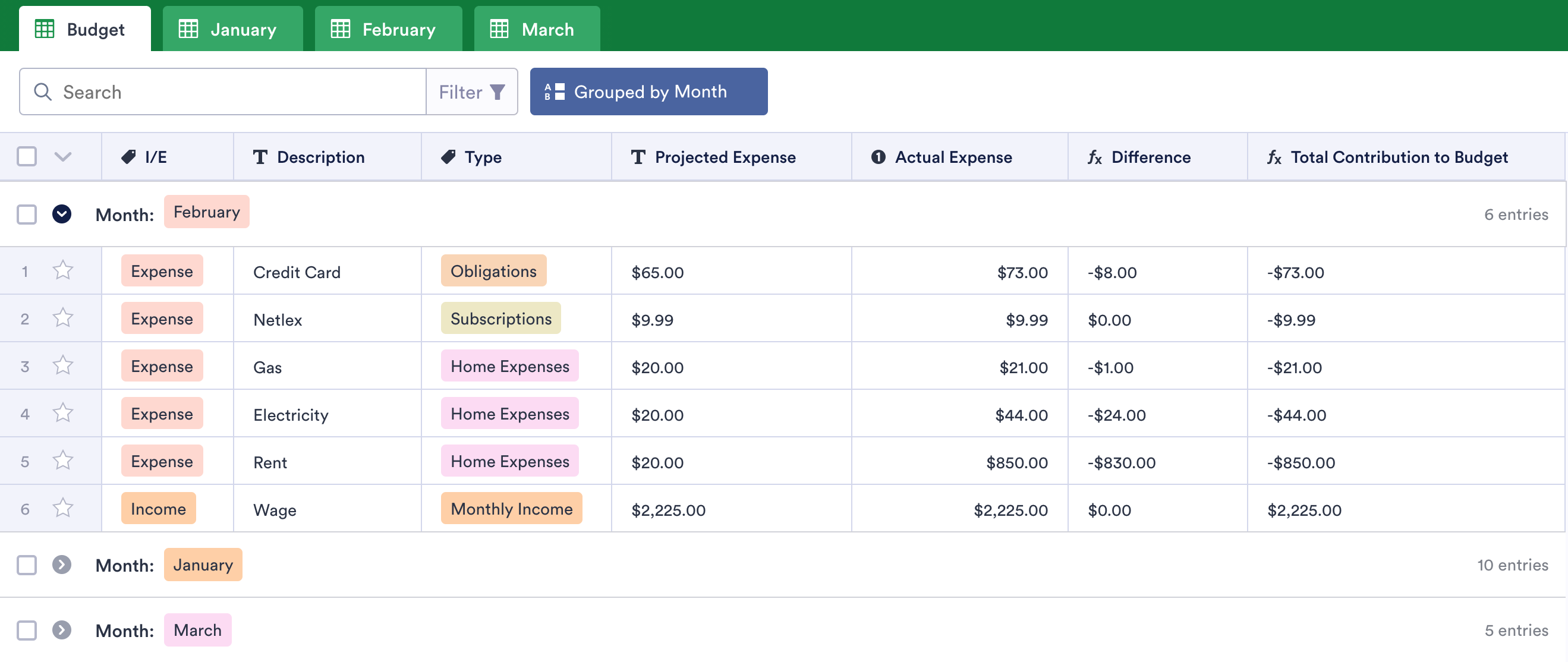Favorite the Rent entry with its star
The height and width of the screenshot is (662, 1568).
pyautogui.click(x=62, y=461)
